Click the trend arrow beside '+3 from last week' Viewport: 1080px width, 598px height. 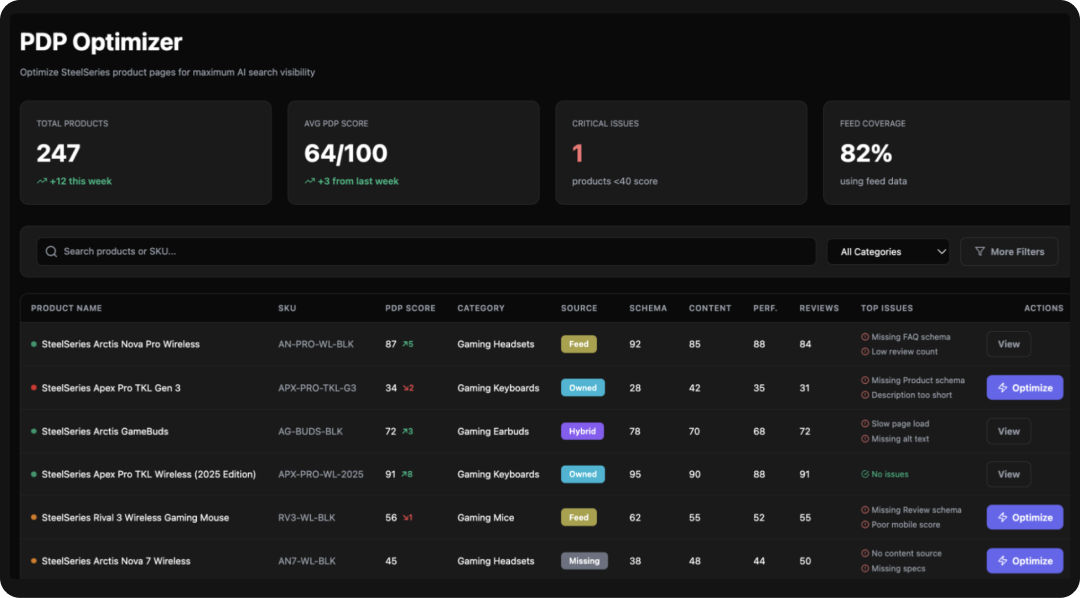(308, 182)
